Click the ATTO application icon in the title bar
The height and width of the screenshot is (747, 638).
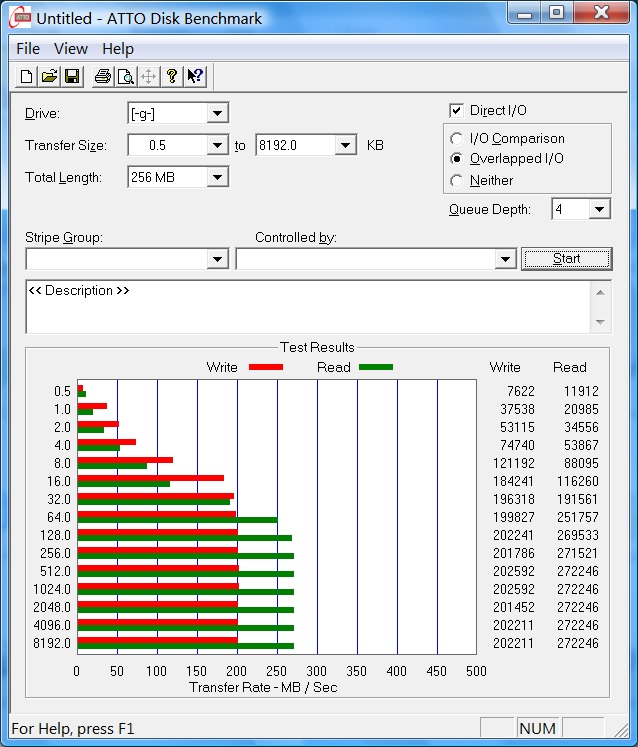20,18
